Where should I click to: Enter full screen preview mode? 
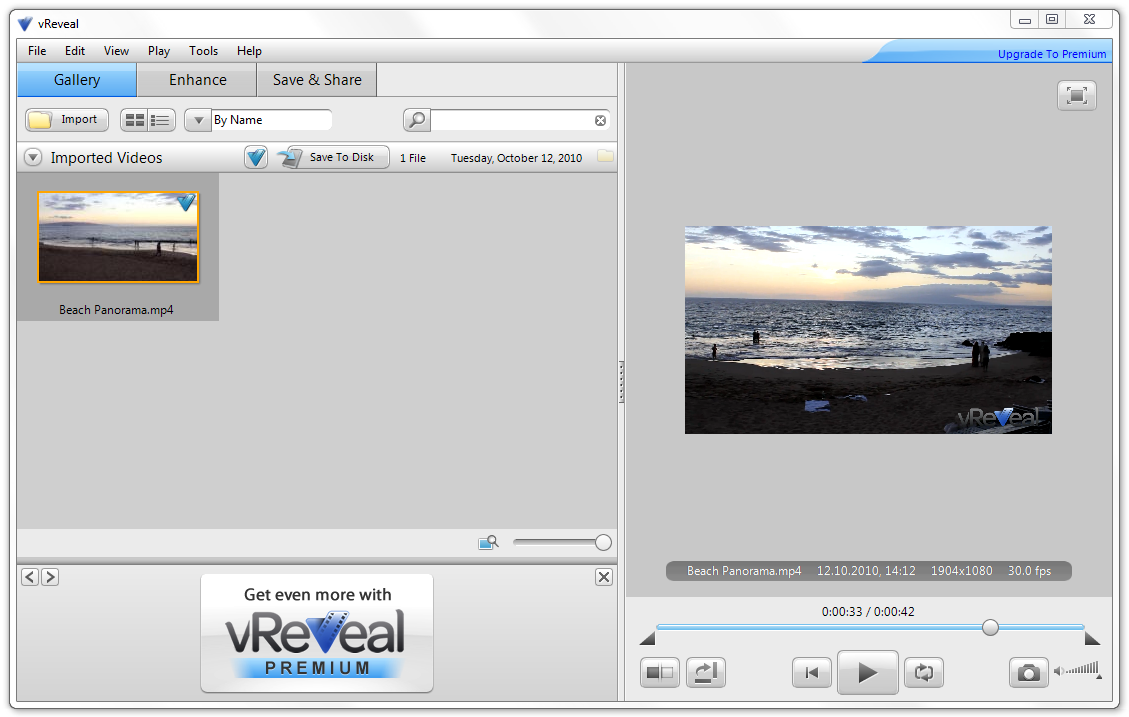pyautogui.click(x=1076, y=96)
